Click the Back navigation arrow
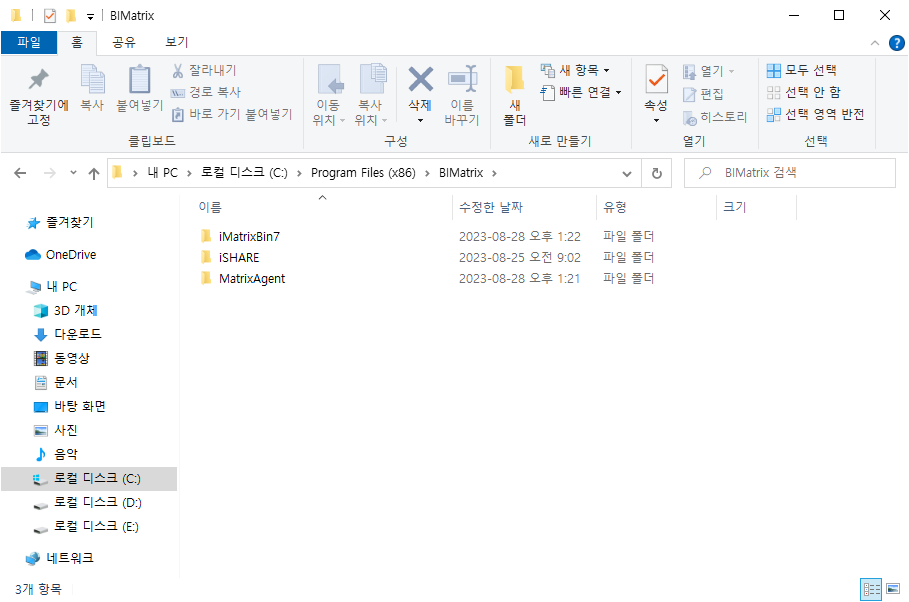The width and height of the screenshot is (909, 602). [20, 173]
